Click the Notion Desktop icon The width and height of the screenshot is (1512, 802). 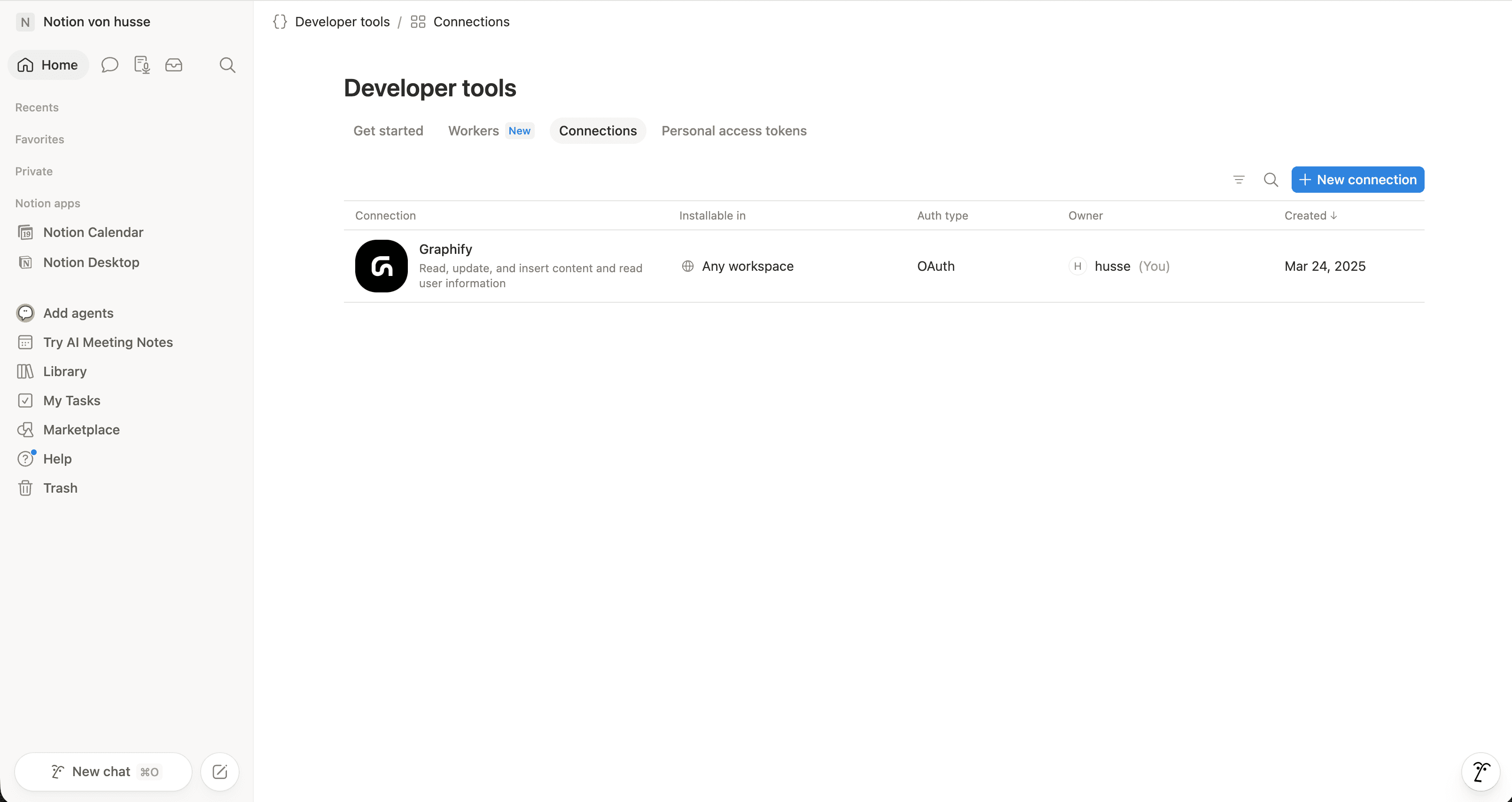click(x=25, y=262)
